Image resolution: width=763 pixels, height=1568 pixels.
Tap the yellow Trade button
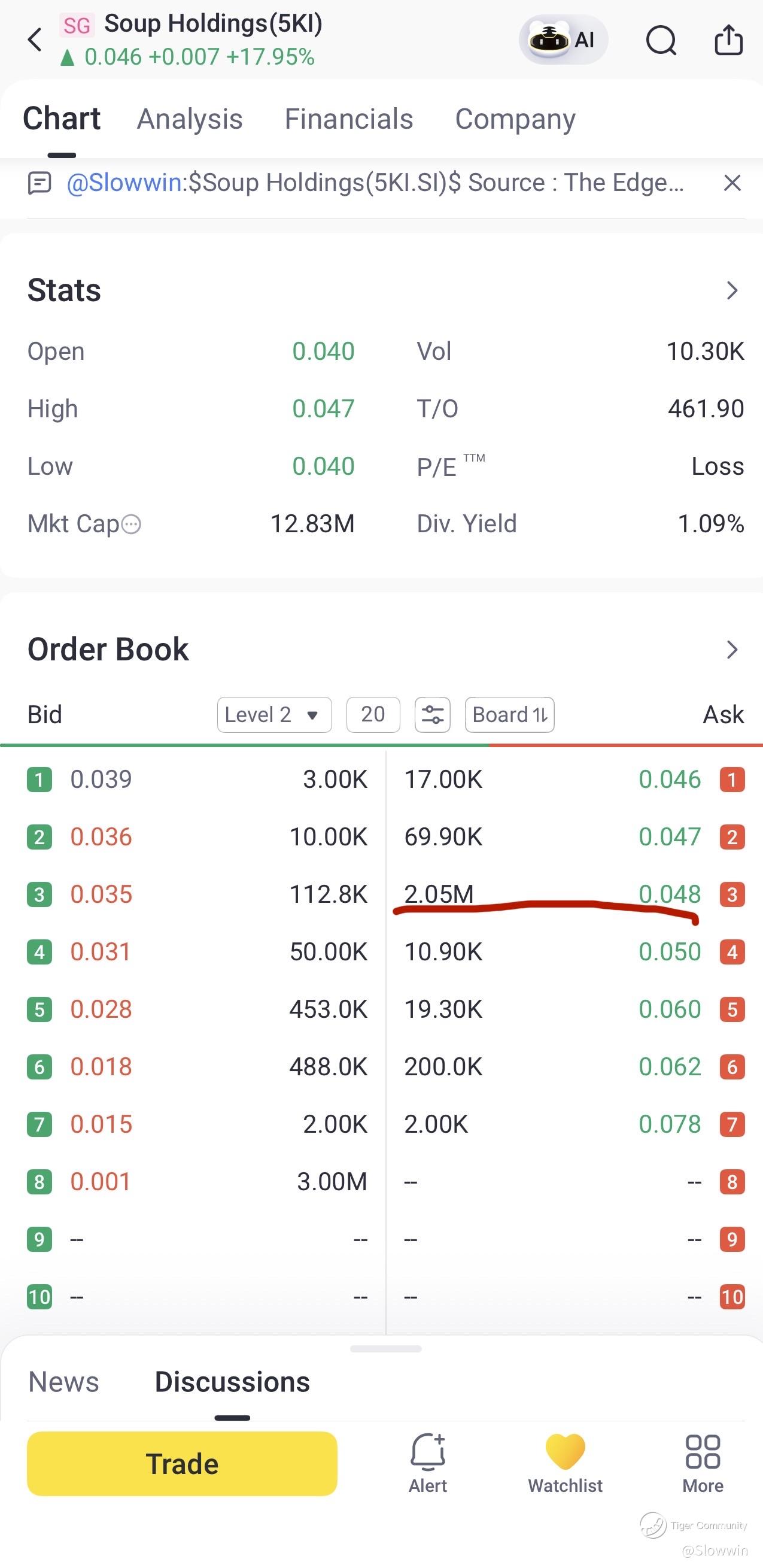click(x=182, y=1463)
